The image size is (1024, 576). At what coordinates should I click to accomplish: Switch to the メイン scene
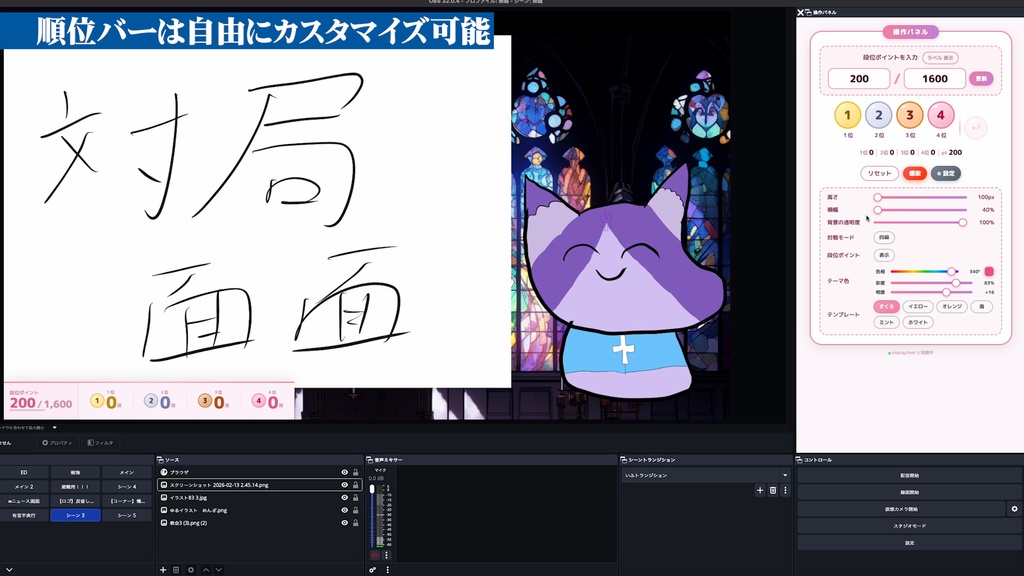[128, 473]
